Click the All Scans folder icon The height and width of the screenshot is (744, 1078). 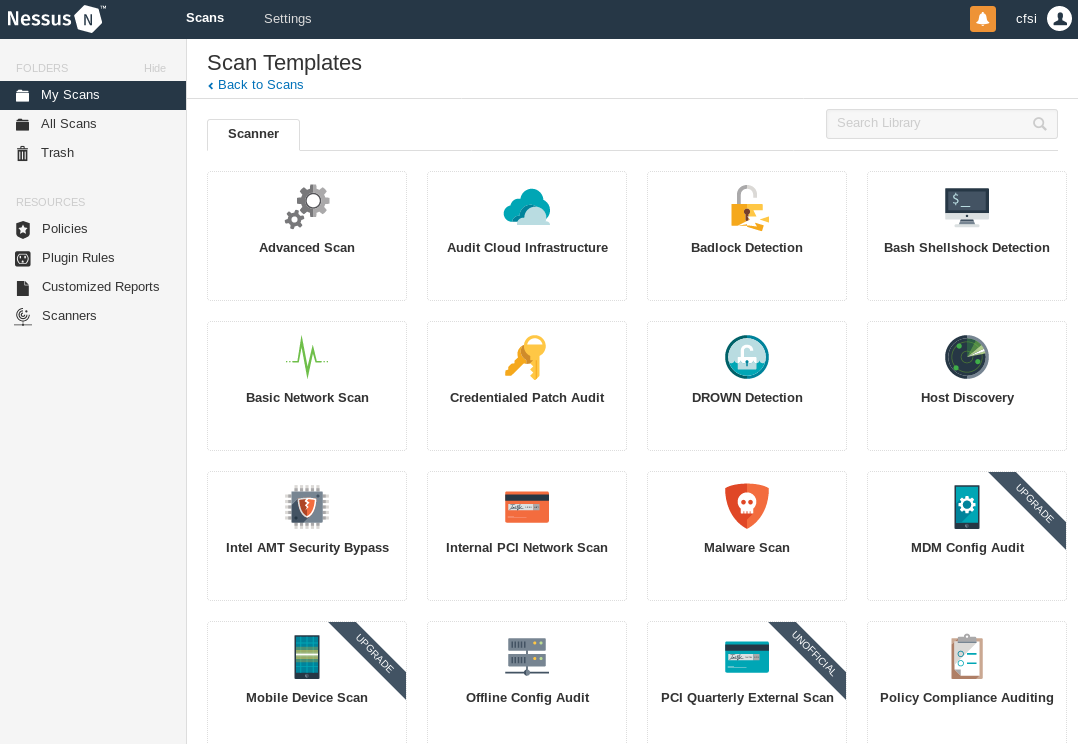[23, 124]
